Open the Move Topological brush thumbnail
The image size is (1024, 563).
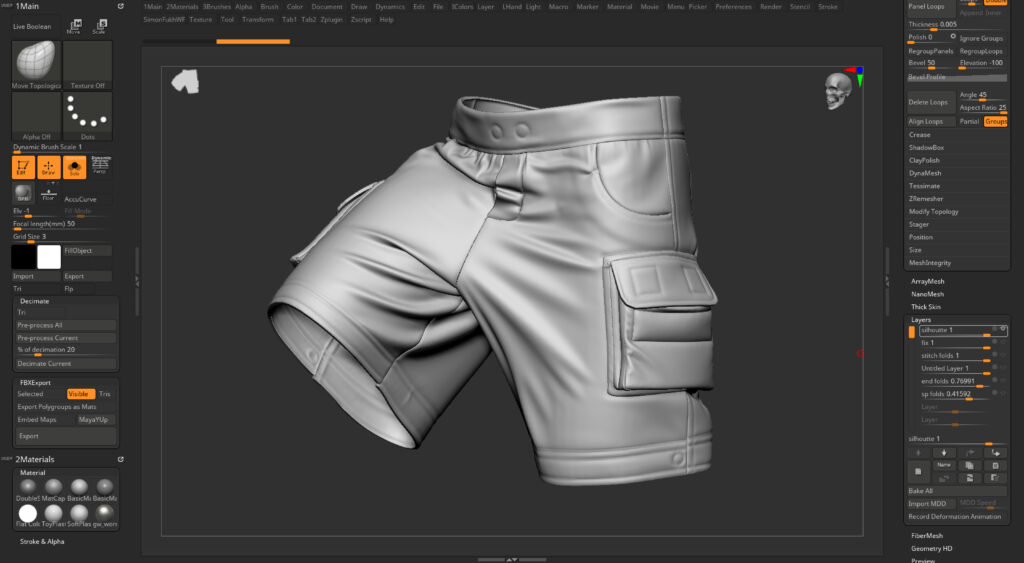(x=36, y=65)
